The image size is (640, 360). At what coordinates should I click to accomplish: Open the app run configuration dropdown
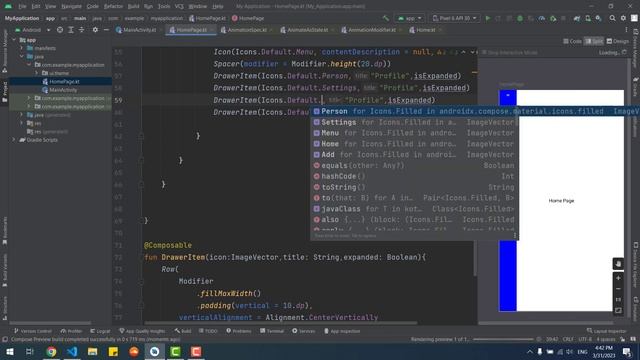[x=409, y=18]
